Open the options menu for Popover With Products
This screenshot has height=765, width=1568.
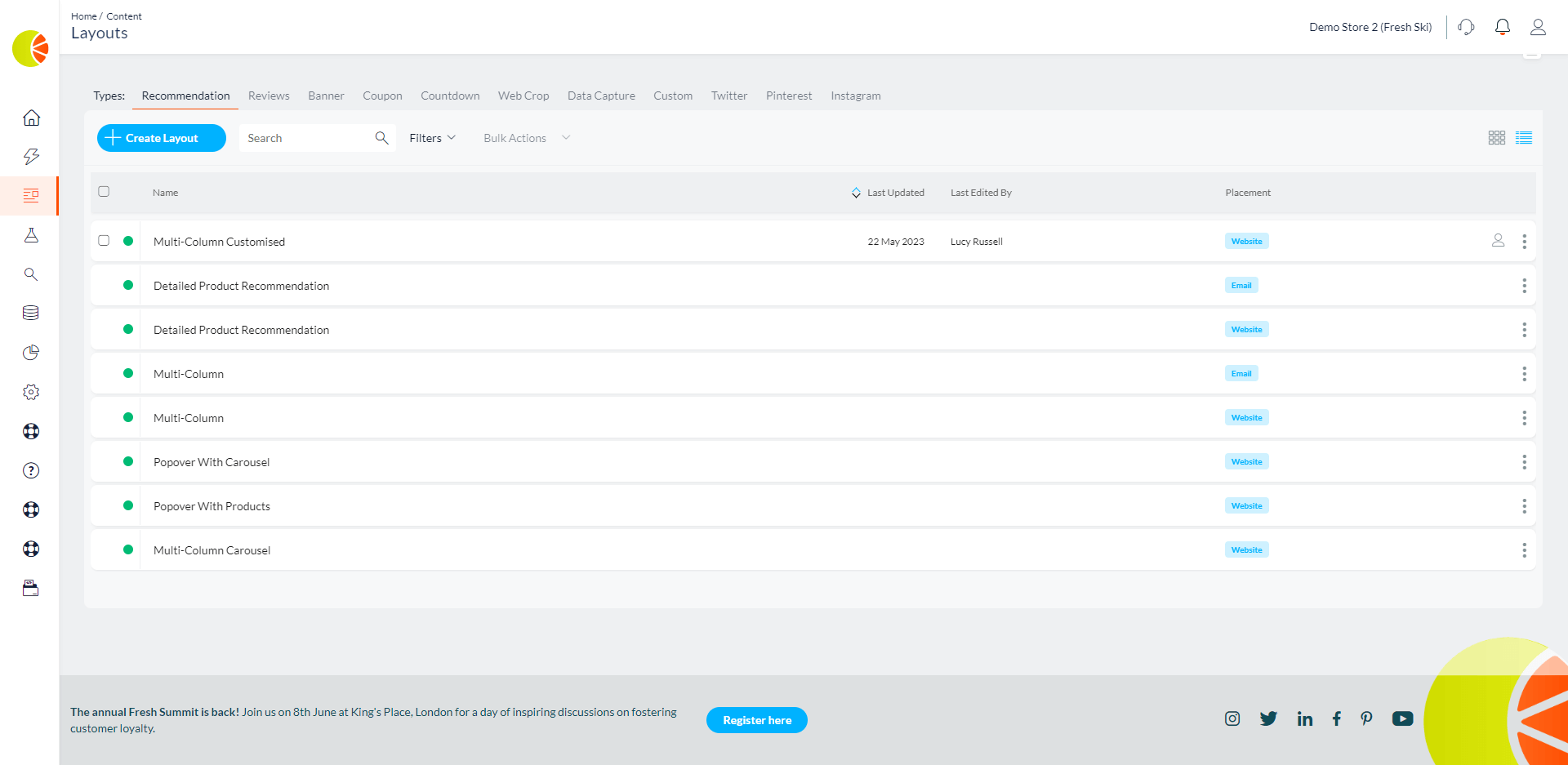click(1524, 506)
